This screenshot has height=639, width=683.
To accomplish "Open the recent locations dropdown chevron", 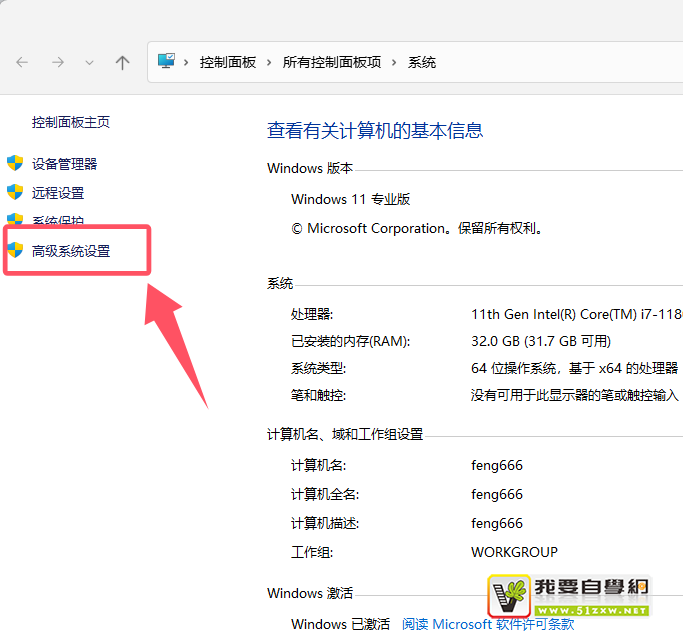I will [89, 62].
